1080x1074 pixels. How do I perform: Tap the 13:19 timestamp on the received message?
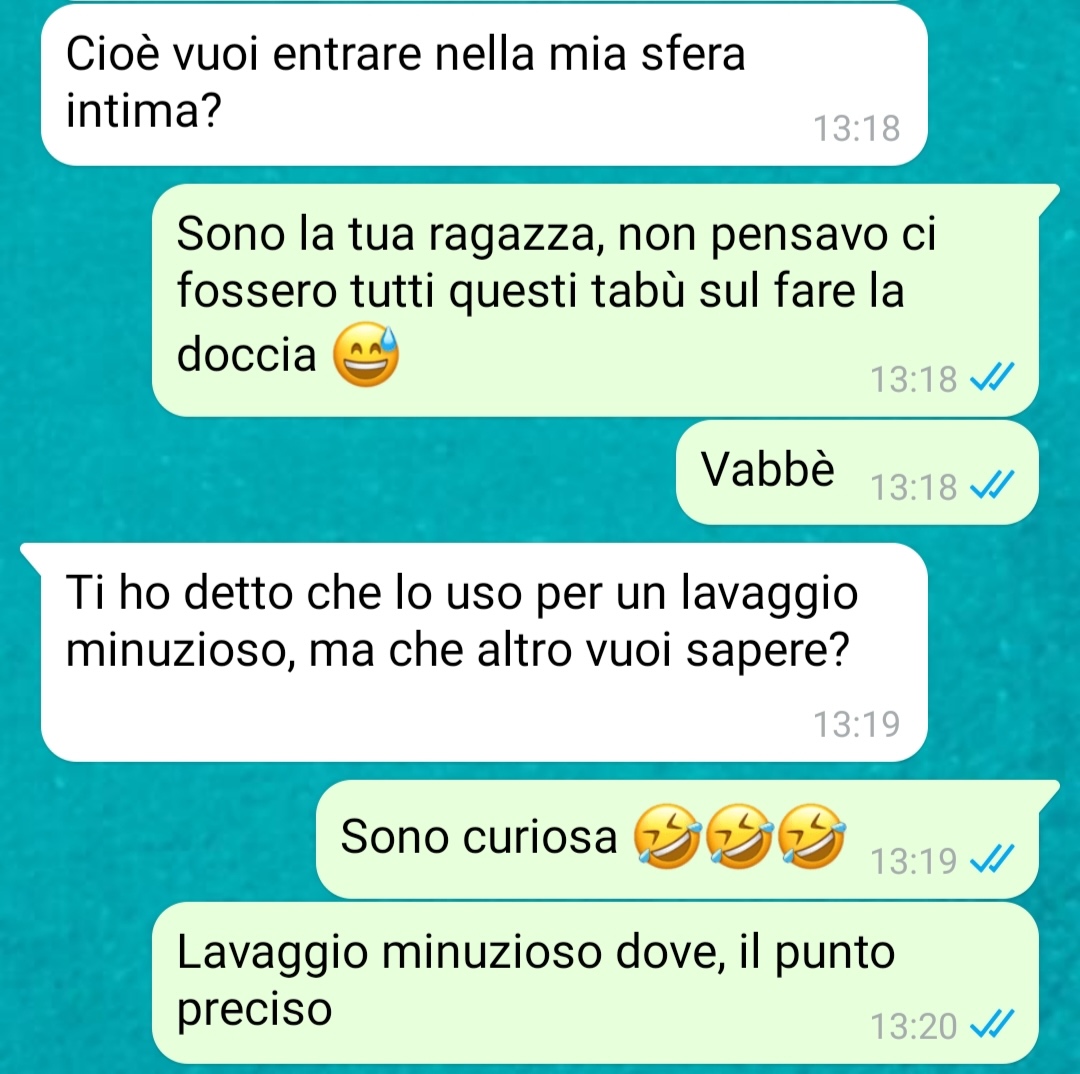857,724
